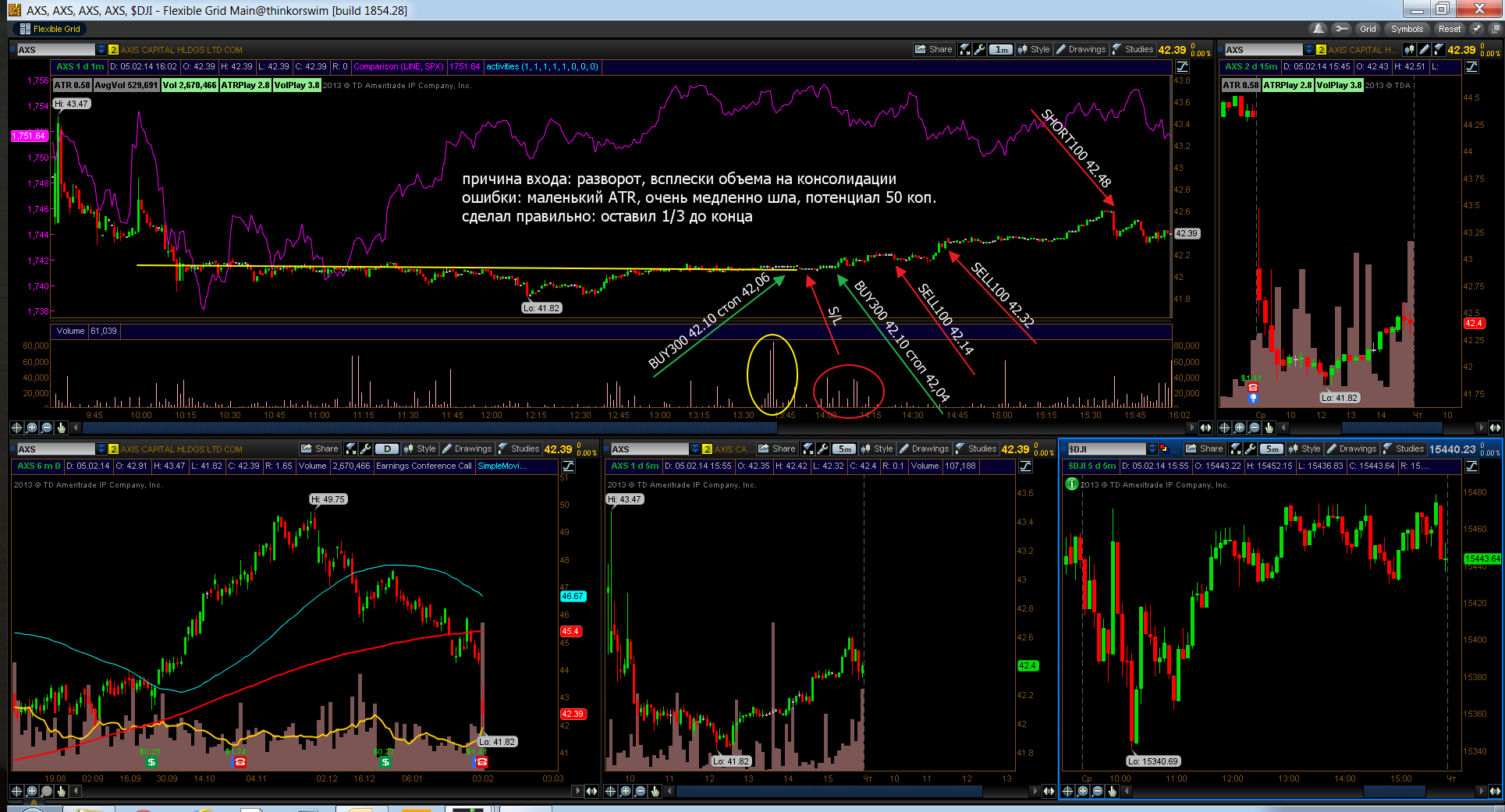The height and width of the screenshot is (812, 1505).
Task: Open chart settings wrench on AXS 1m chart
Action: tap(980, 49)
